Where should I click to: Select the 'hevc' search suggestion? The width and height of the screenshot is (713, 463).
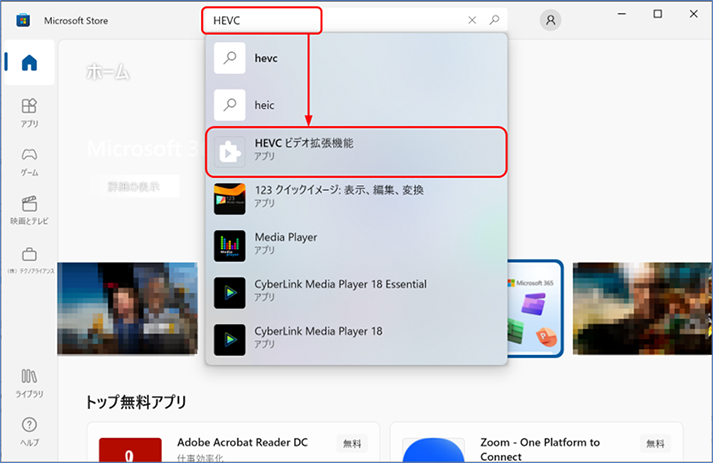point(356,58)
